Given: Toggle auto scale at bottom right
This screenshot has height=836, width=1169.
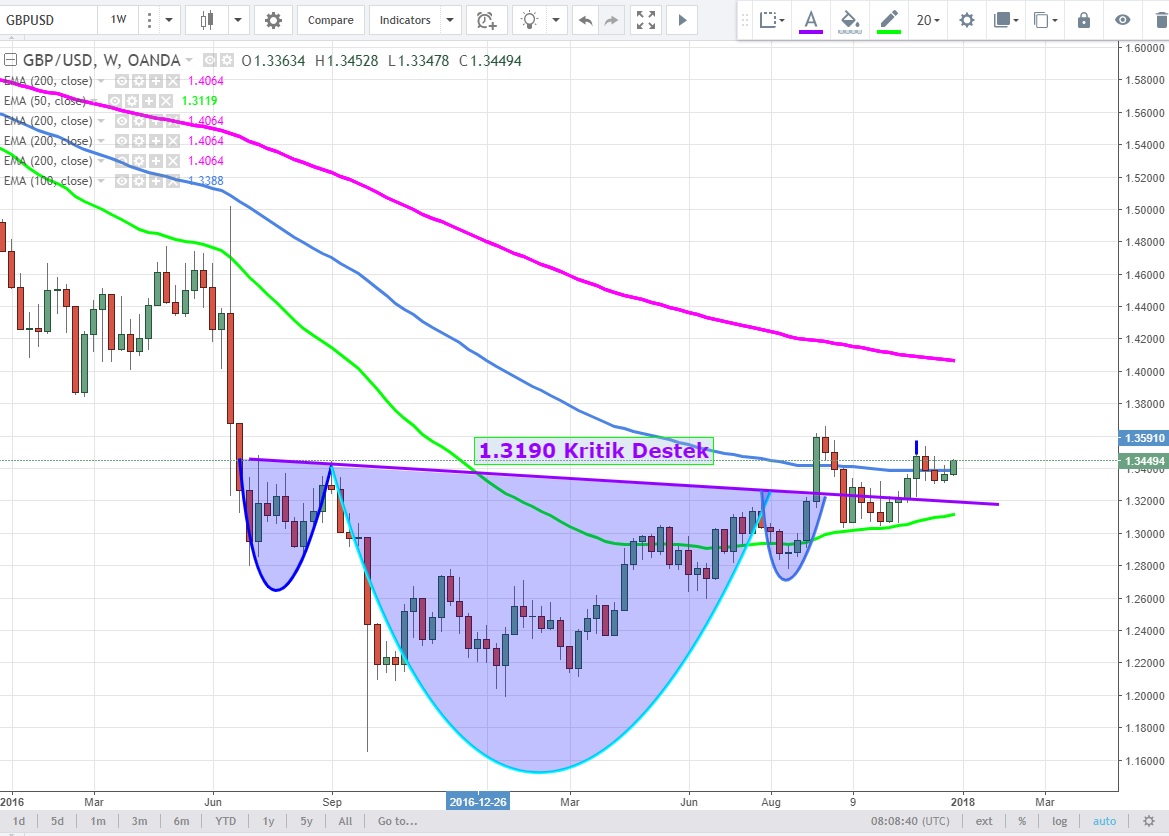Looking at the screenshot, I should click(1104, 821).
